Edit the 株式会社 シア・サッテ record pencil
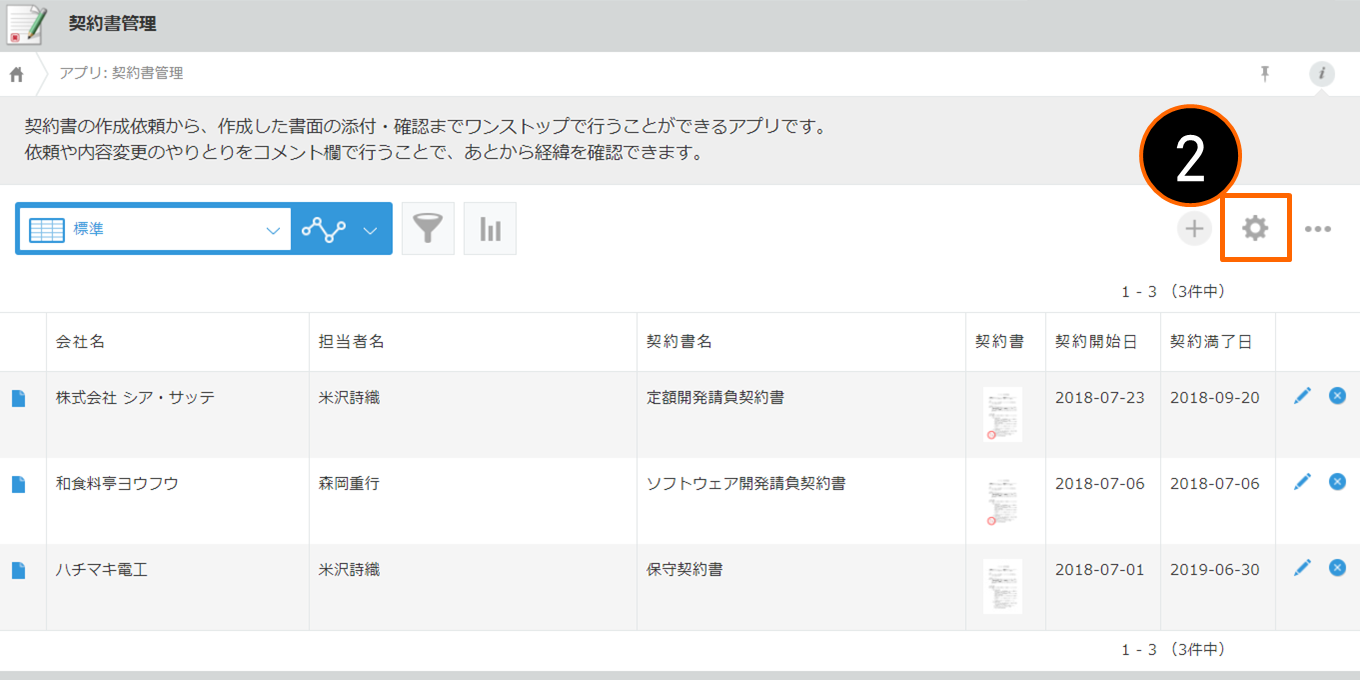Screen dimensions: 1360x680 (x=1302, y=396)
